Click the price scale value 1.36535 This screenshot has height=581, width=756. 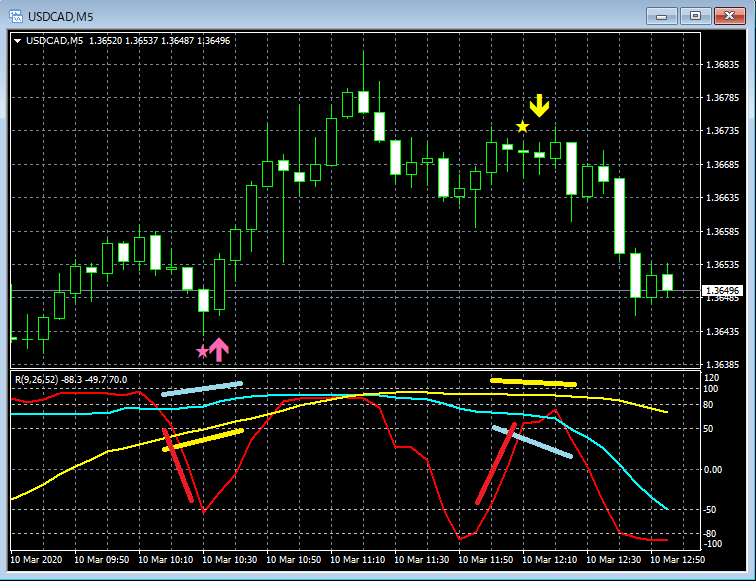722,265
